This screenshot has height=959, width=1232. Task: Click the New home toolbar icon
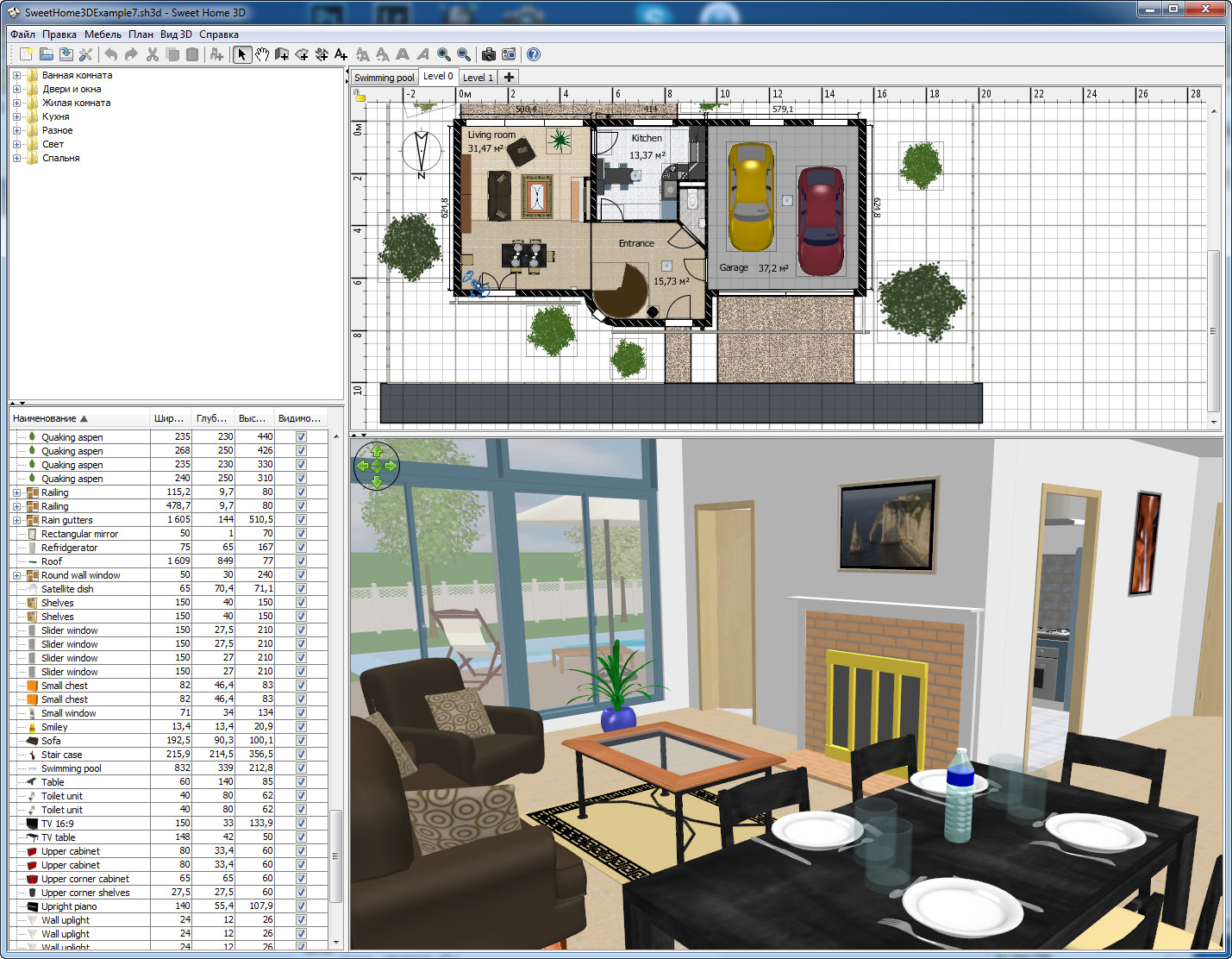pyautogui.click(x=26, y=54)
